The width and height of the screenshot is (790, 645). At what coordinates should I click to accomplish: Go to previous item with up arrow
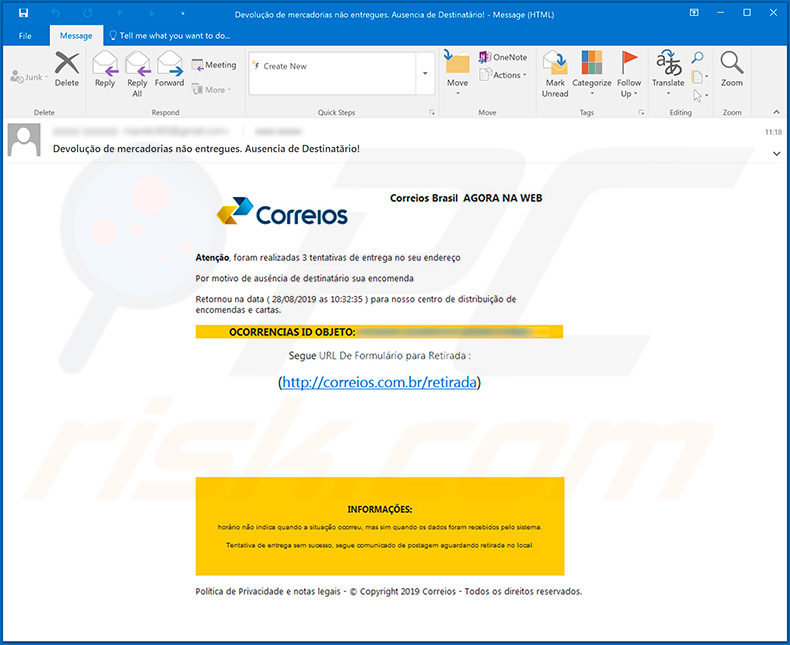pos(119,13)
